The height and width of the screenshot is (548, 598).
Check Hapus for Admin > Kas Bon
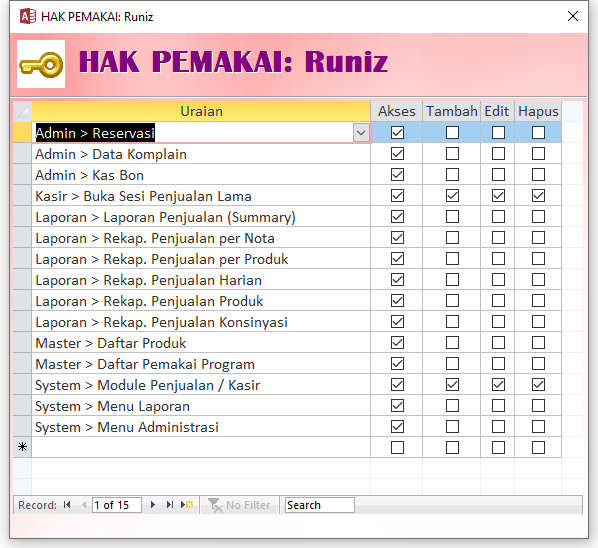538,175
